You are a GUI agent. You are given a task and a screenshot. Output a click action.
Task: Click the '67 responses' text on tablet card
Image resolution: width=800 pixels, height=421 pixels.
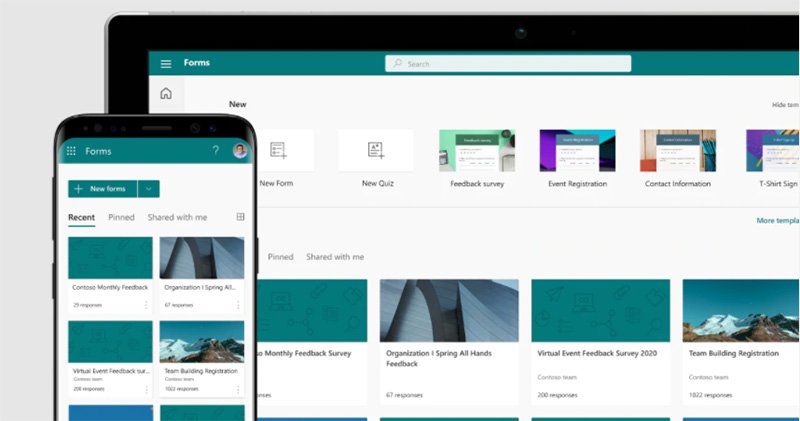(405, 395)
